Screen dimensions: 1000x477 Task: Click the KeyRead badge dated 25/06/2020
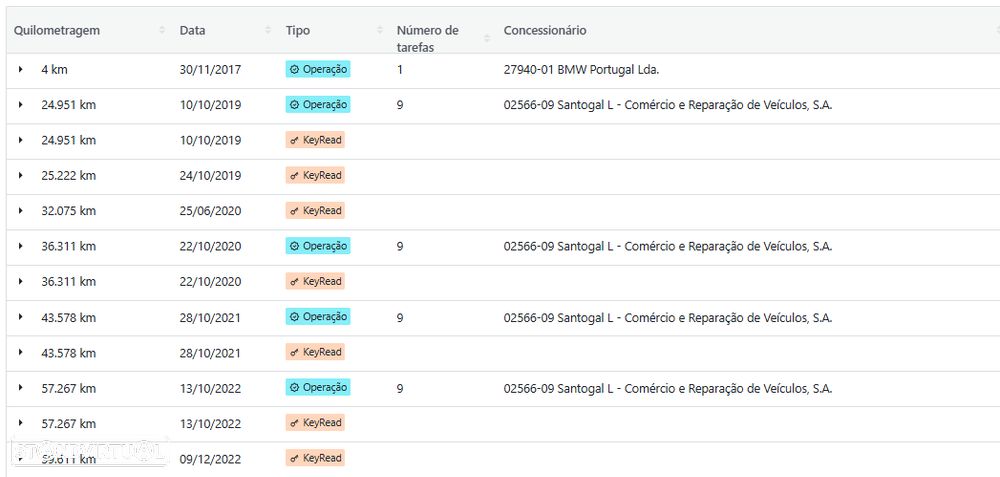[x=315, y=211]
